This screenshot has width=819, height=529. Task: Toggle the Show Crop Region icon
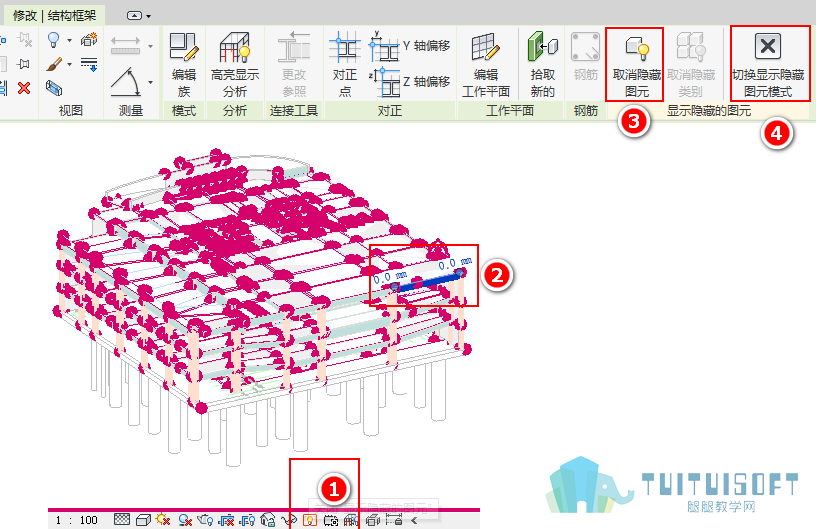click(x=247, y=520)
